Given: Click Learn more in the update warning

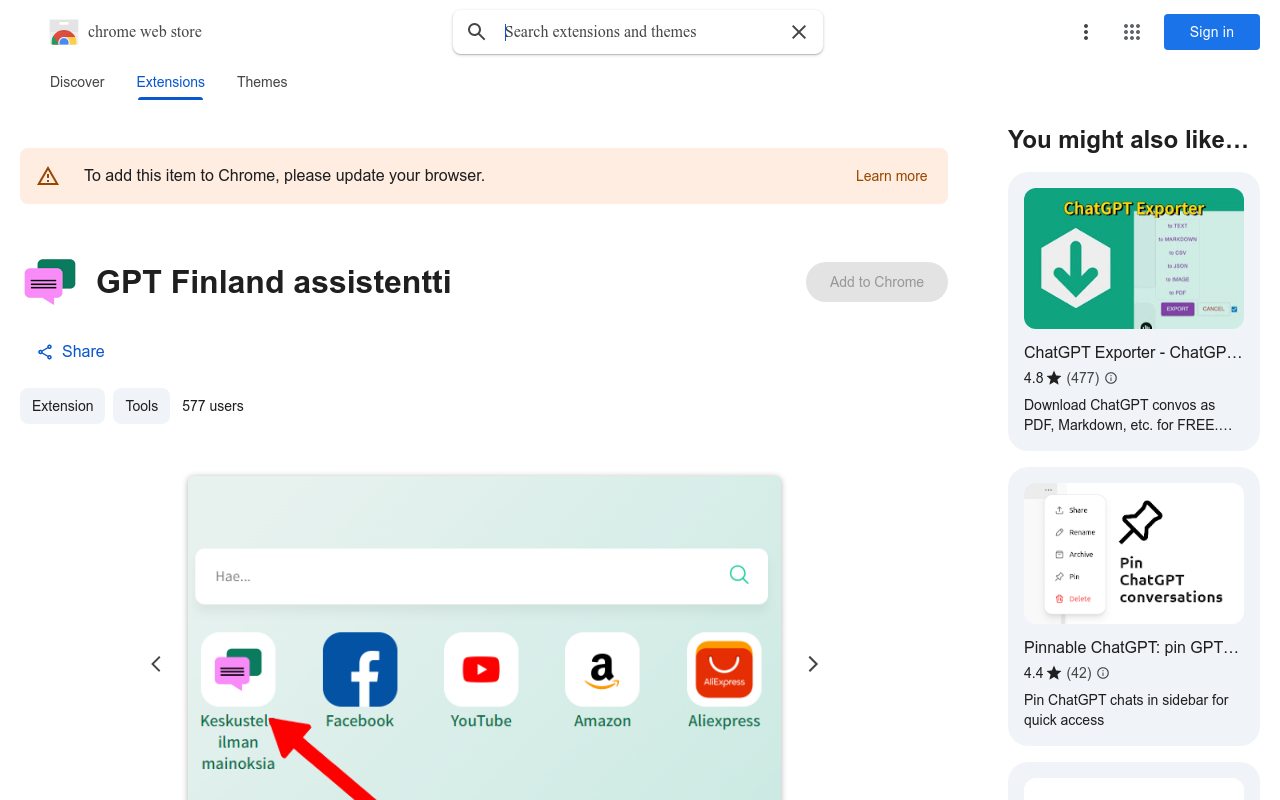Looking at the screenshot, I should coord(891,176).
